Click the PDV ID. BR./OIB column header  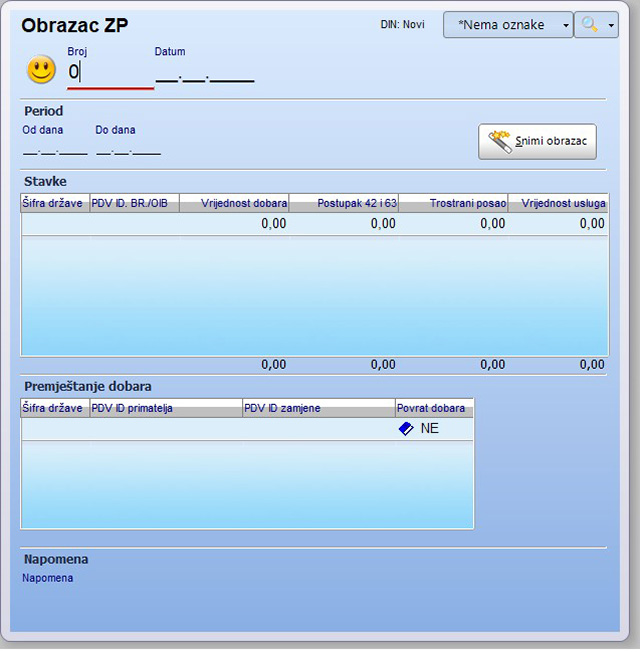135,203
